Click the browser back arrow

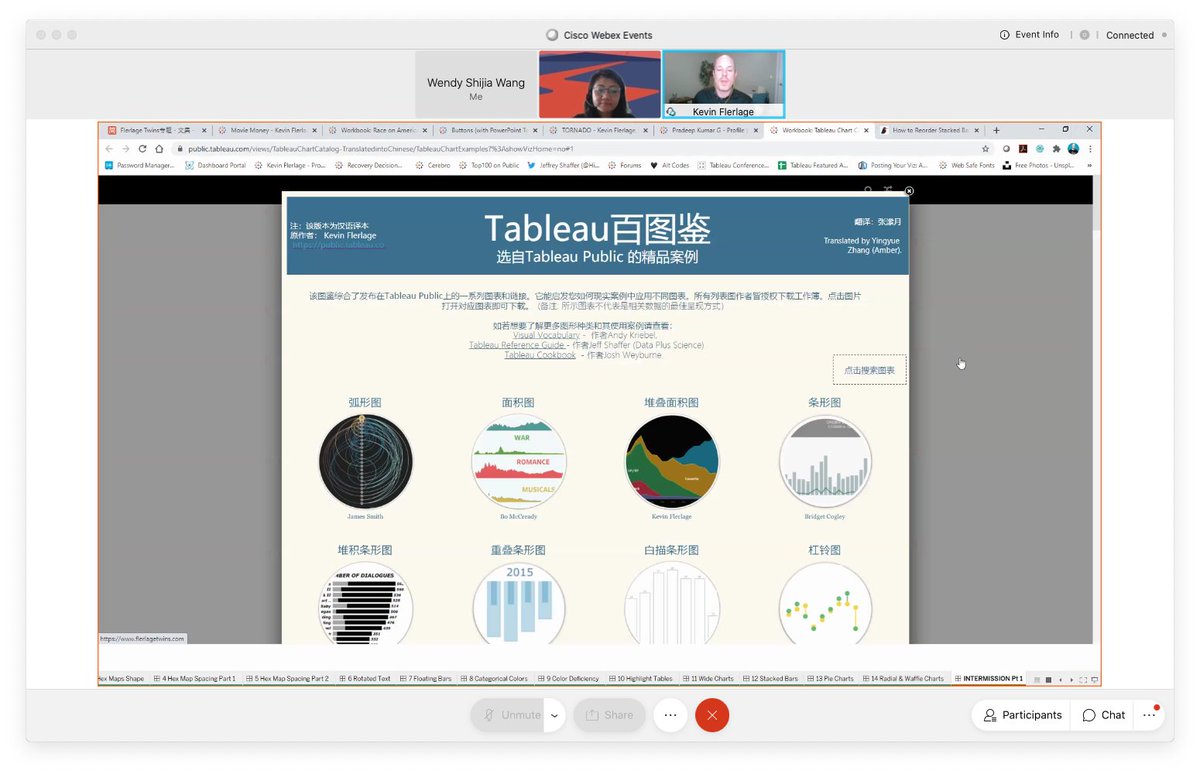[109, 148]
